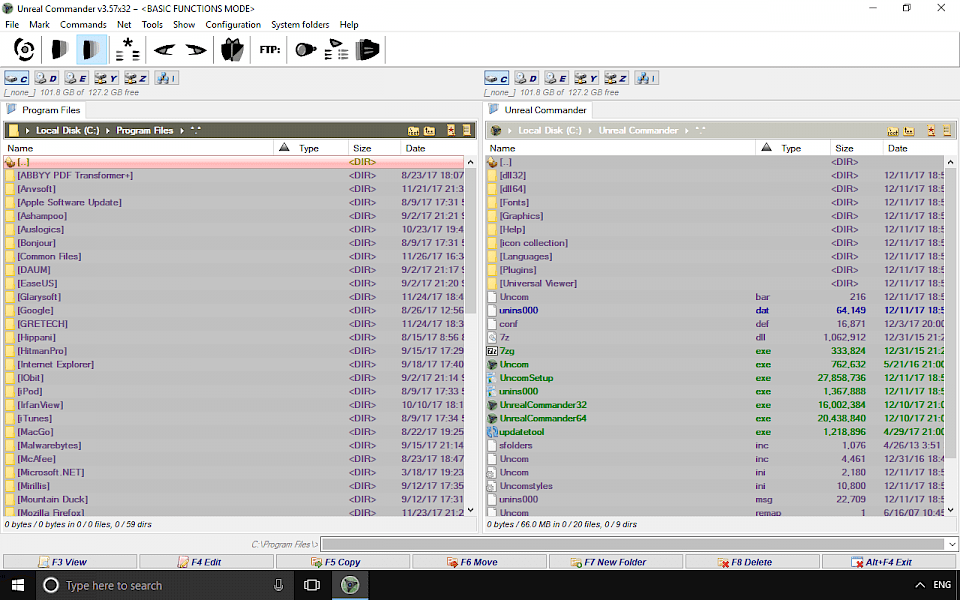
Task: Click the F7 New Folder button
Action: (616, 562)
